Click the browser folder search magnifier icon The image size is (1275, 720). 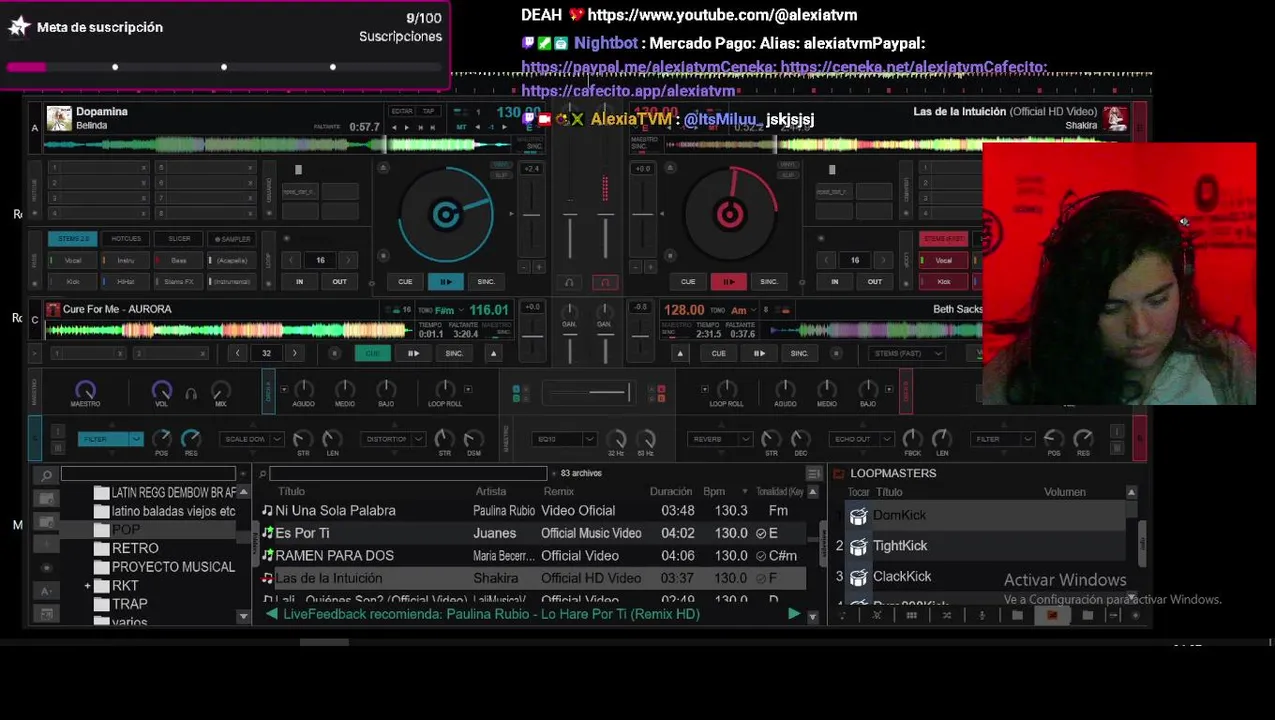tap(46, 475)
